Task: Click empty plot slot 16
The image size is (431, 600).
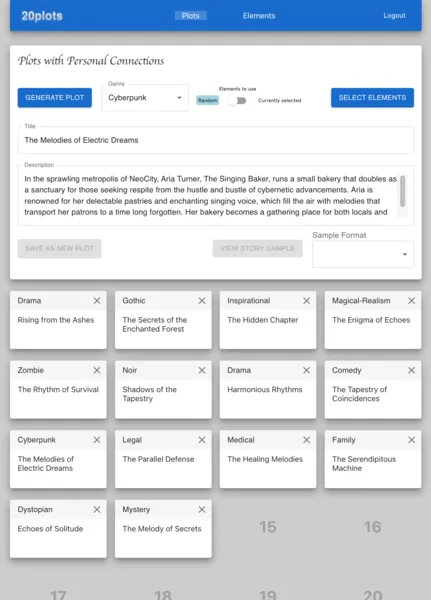Action: point(373,527)
